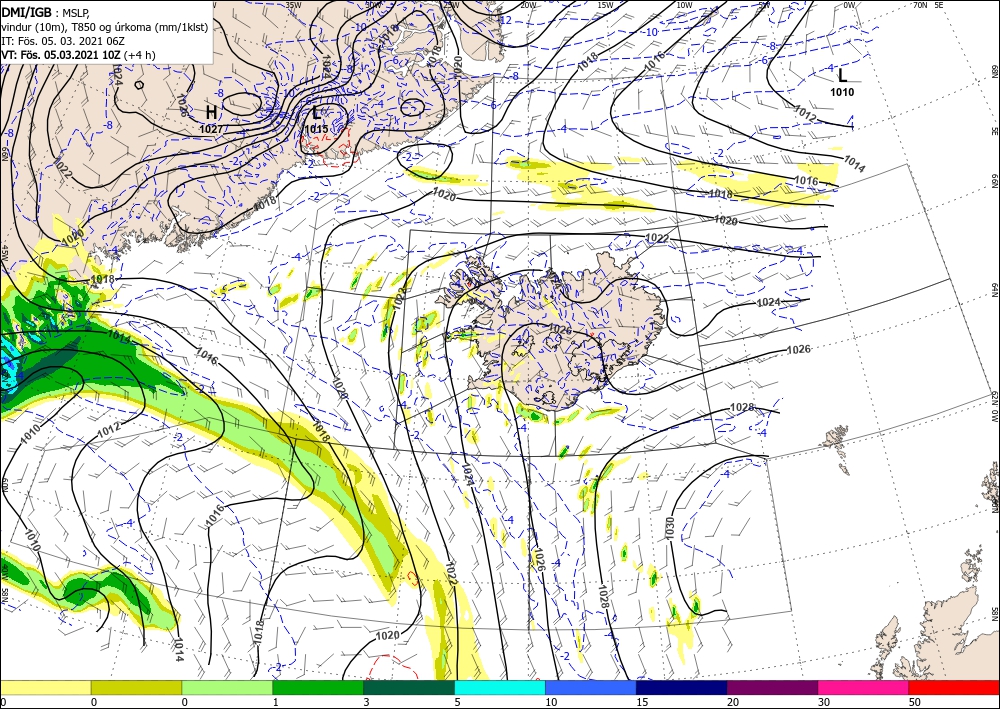
Task: Select the 'IT: Fös. 05. 03. 2021 06Z' line
Action: [61, 40]
